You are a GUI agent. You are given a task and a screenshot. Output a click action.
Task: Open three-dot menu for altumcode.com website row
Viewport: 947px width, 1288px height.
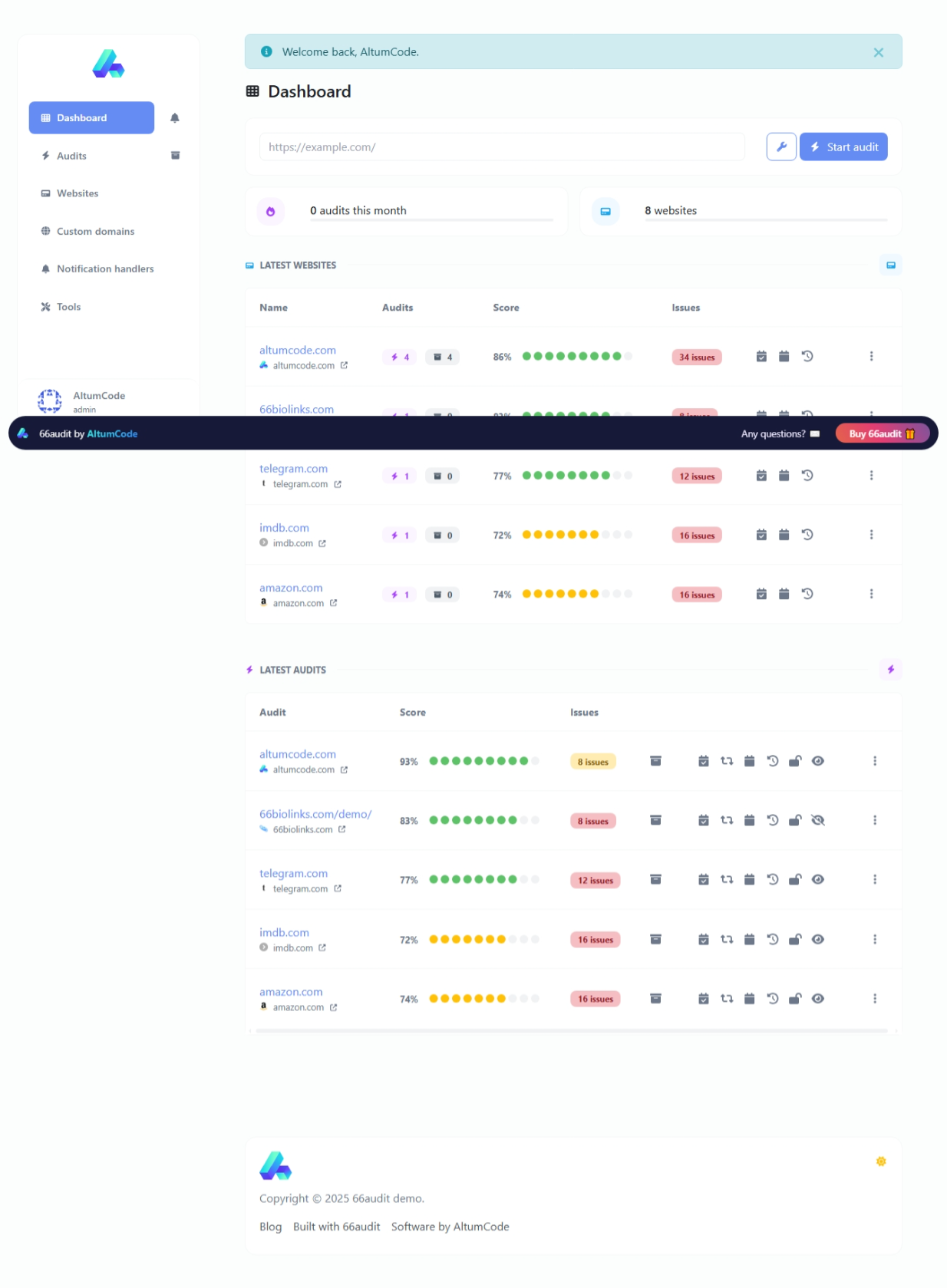tap(871, 357)
